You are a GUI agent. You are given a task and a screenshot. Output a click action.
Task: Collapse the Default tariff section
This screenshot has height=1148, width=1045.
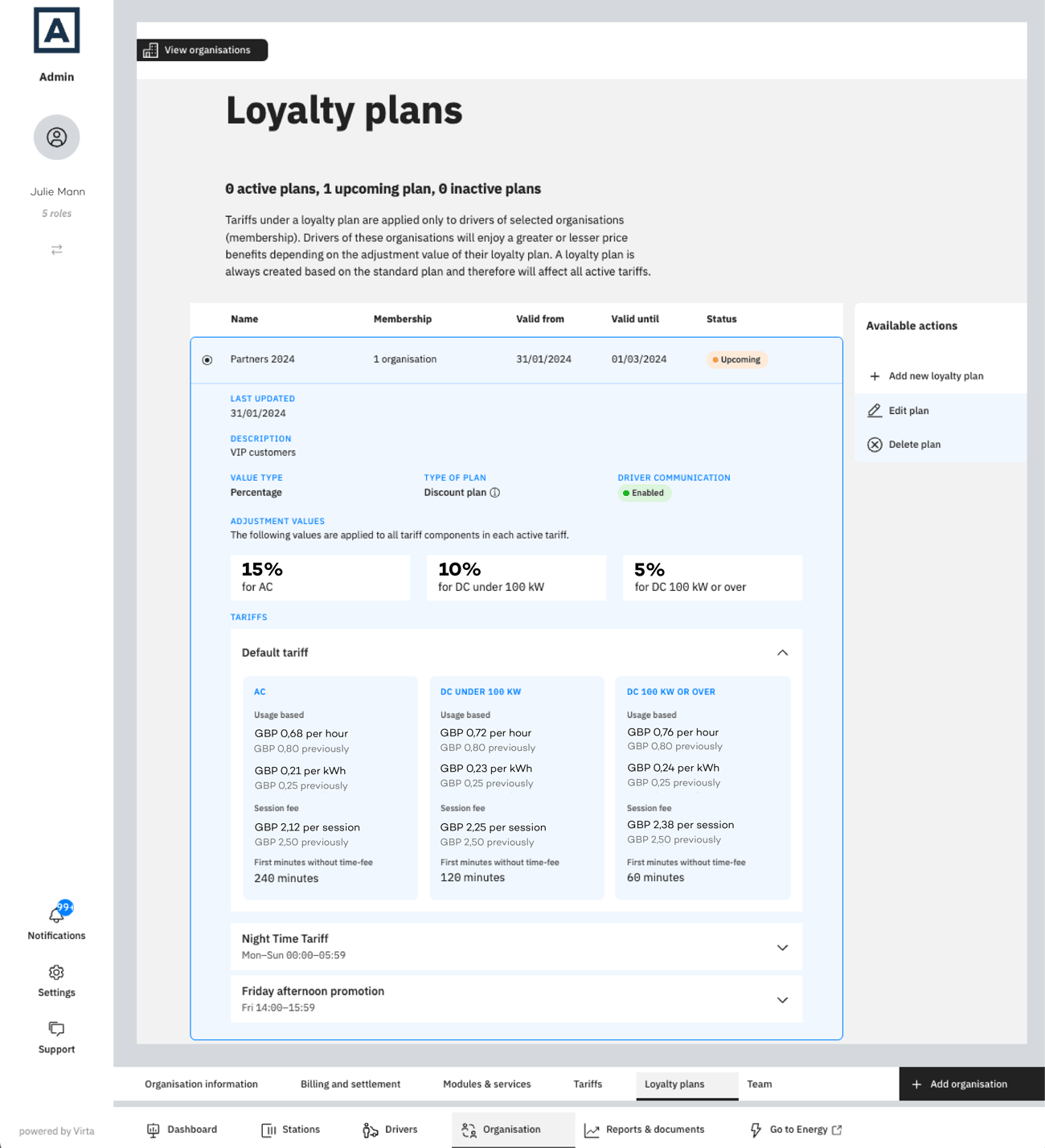coord(782,652)
